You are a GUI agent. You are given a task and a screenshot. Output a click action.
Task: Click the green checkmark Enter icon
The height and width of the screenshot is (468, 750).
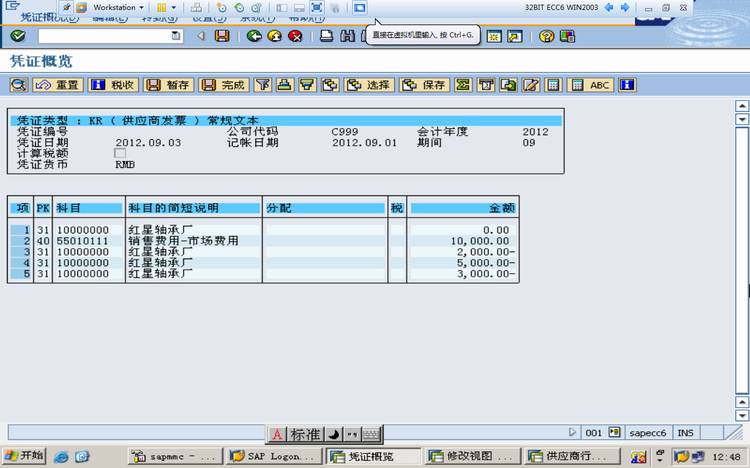18,36
